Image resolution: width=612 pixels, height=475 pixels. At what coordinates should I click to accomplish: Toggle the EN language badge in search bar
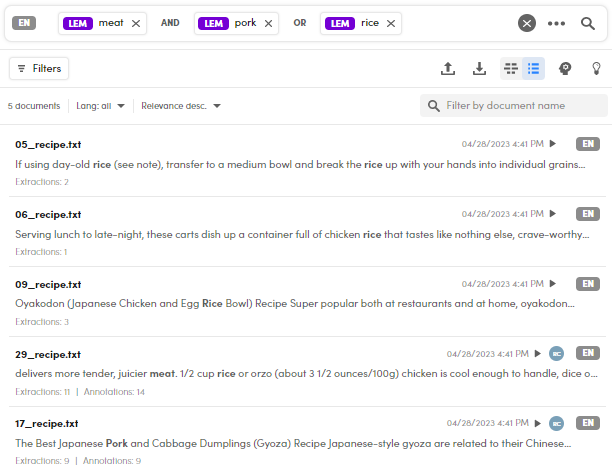[24, 22]
